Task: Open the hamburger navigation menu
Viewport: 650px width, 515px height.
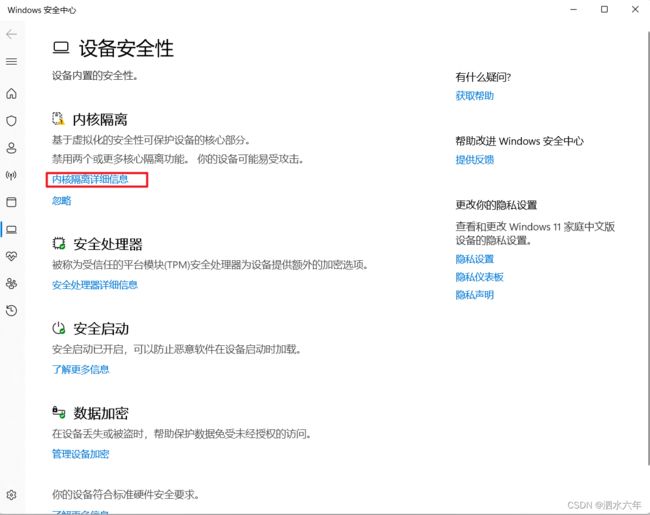Action: 12,62
